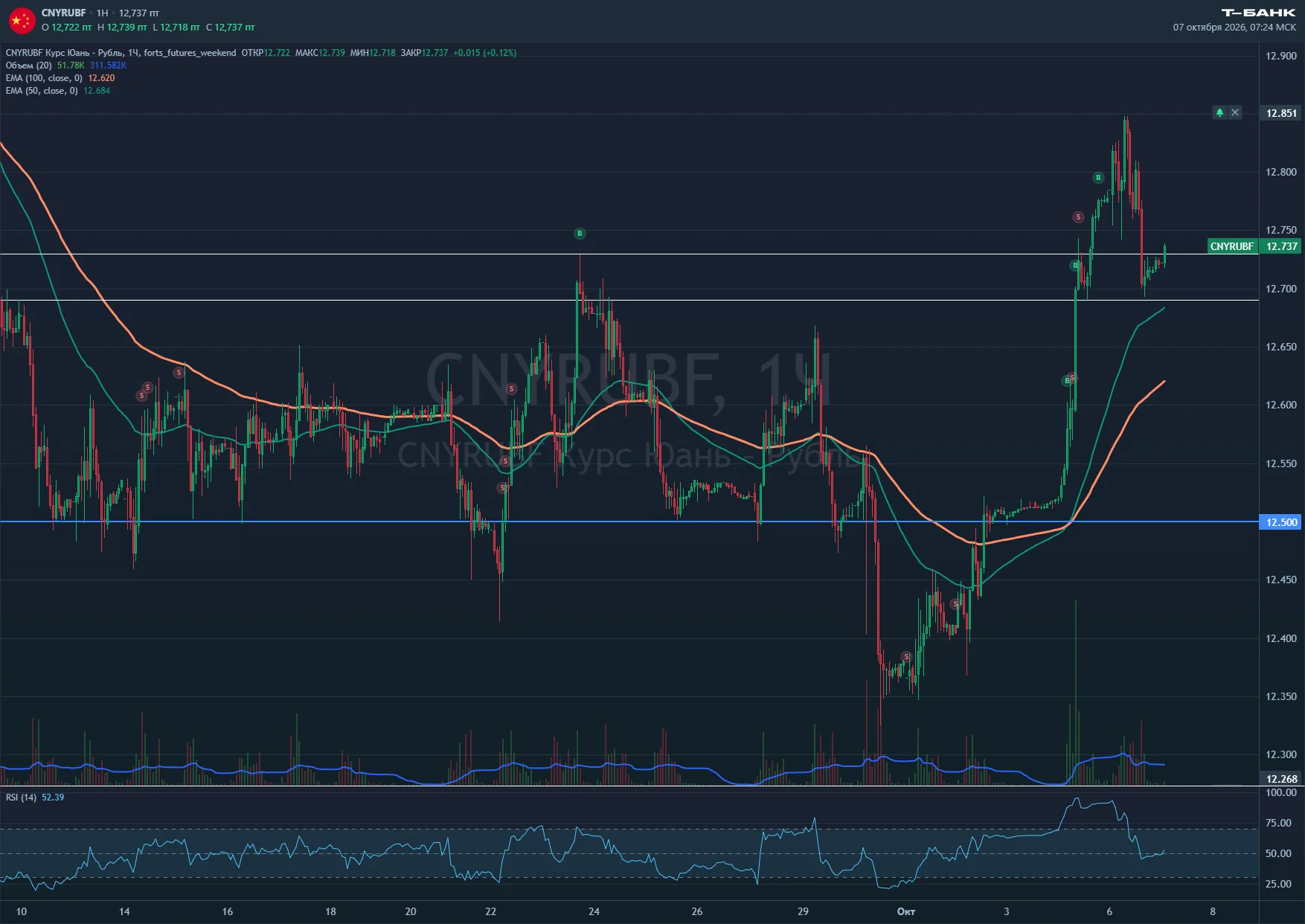Viewport: 1305px width, 924px height.
Task: Click the Т-Банк logo
Action: click(x=1258, y=13)
